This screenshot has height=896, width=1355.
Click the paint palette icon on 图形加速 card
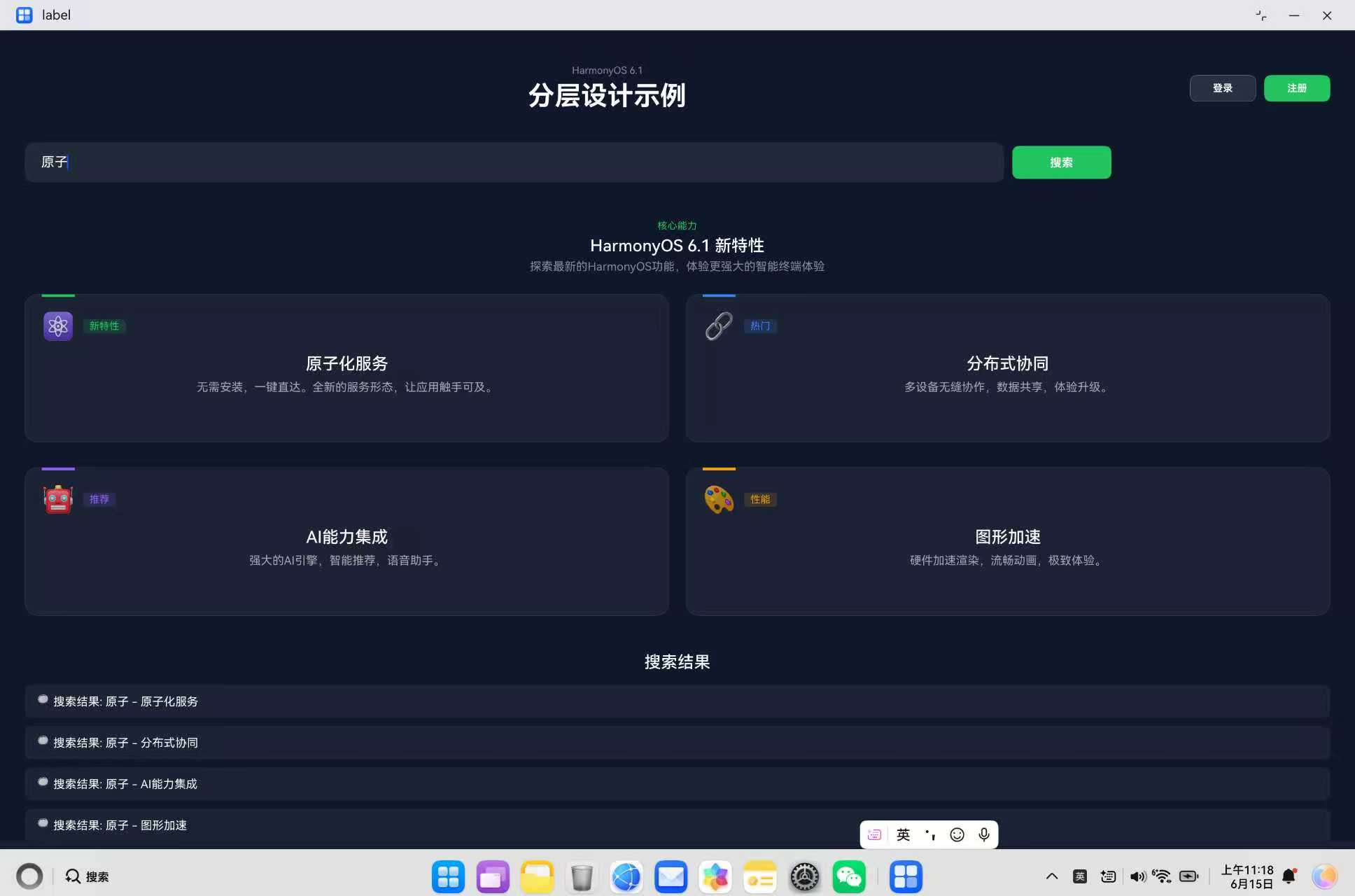(x=719, y=500)
